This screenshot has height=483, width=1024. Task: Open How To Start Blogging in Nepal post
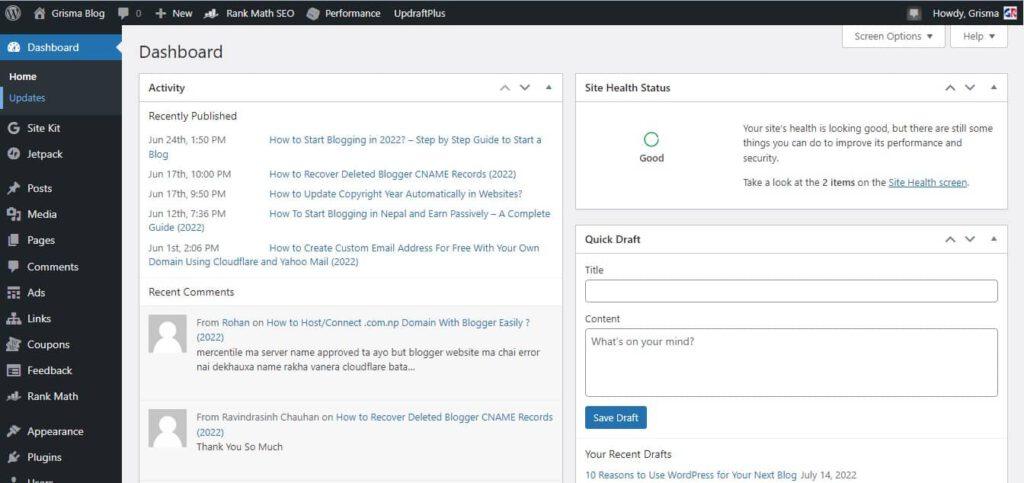(x=409, y=213)
